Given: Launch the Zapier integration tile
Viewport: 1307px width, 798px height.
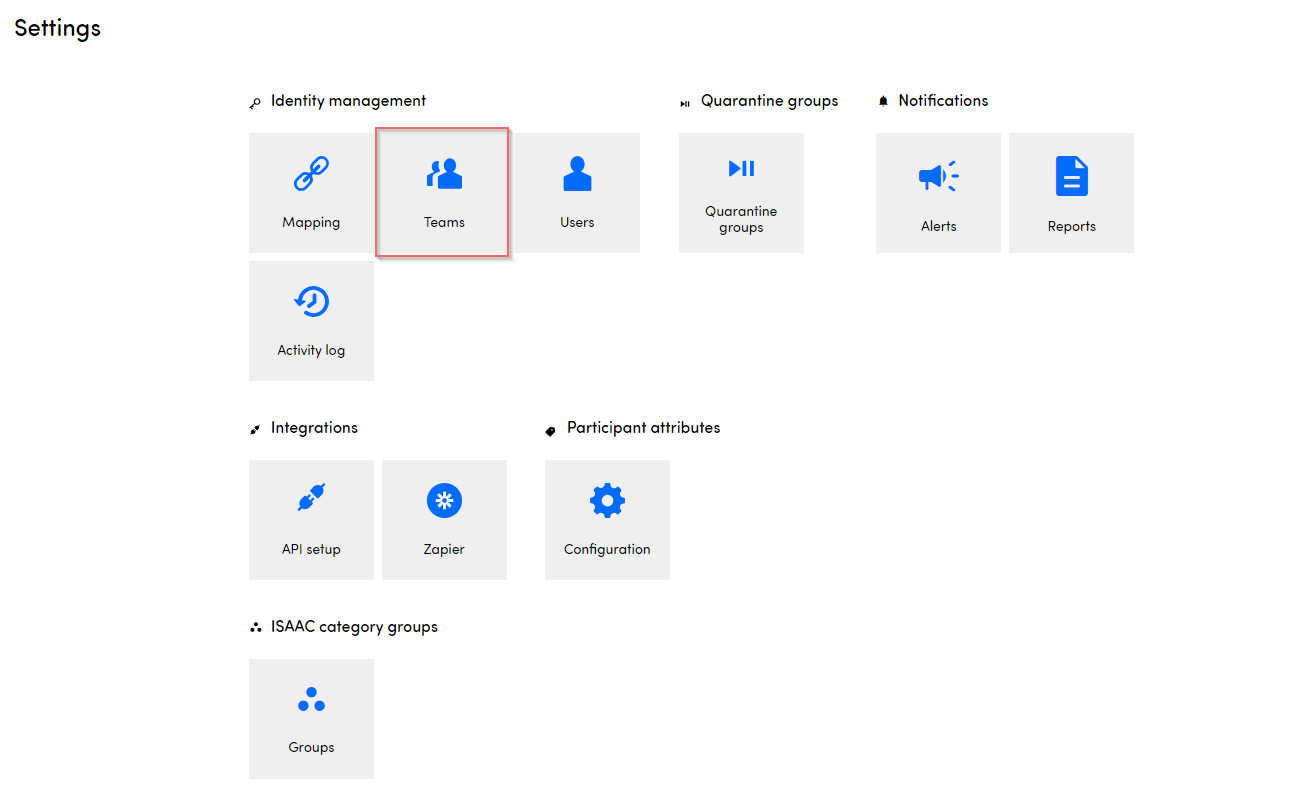Looking at the screenshot, I should (x=444, y=519).
